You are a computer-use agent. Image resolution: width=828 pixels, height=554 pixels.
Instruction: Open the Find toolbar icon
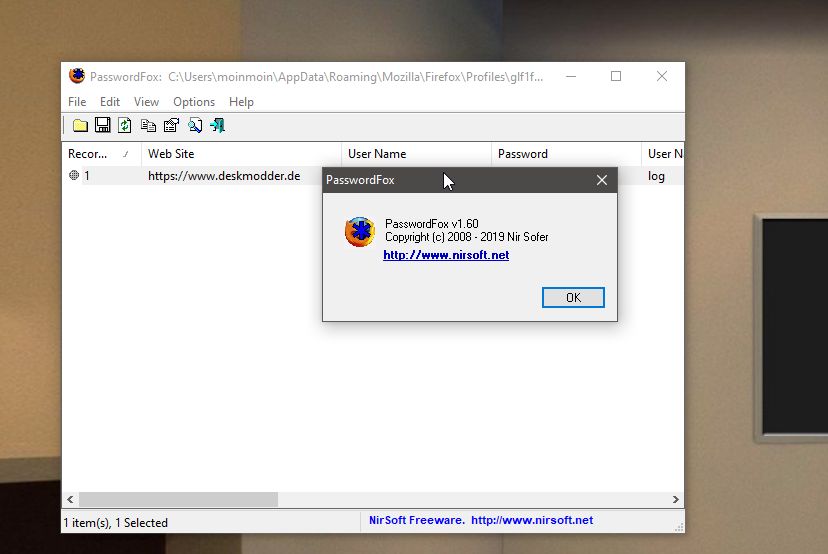195,125
